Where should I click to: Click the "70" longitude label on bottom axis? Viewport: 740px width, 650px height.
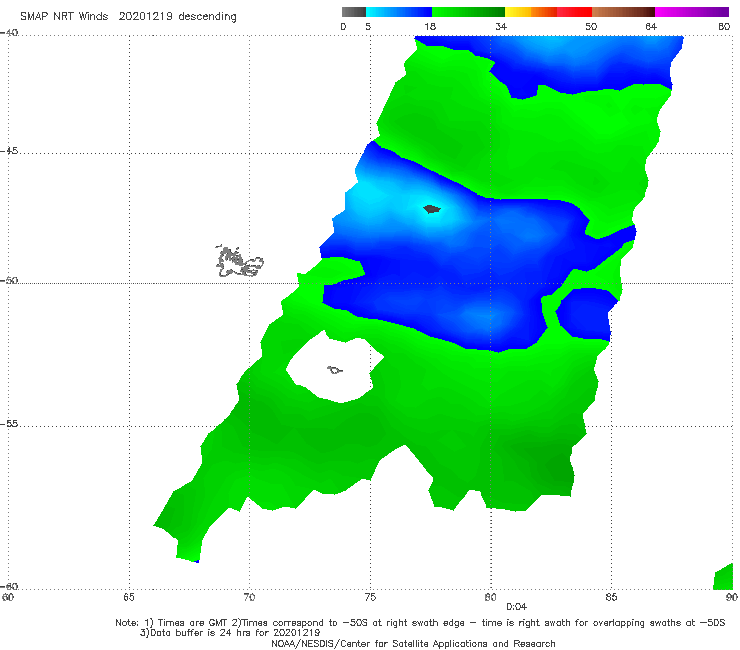point(249,598)
